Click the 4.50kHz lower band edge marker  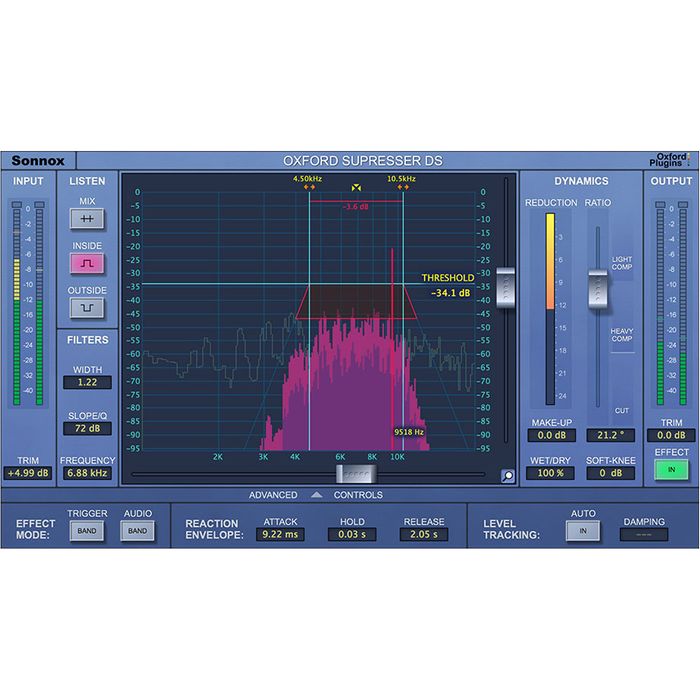pyautogui.click(x=309, y=186)
